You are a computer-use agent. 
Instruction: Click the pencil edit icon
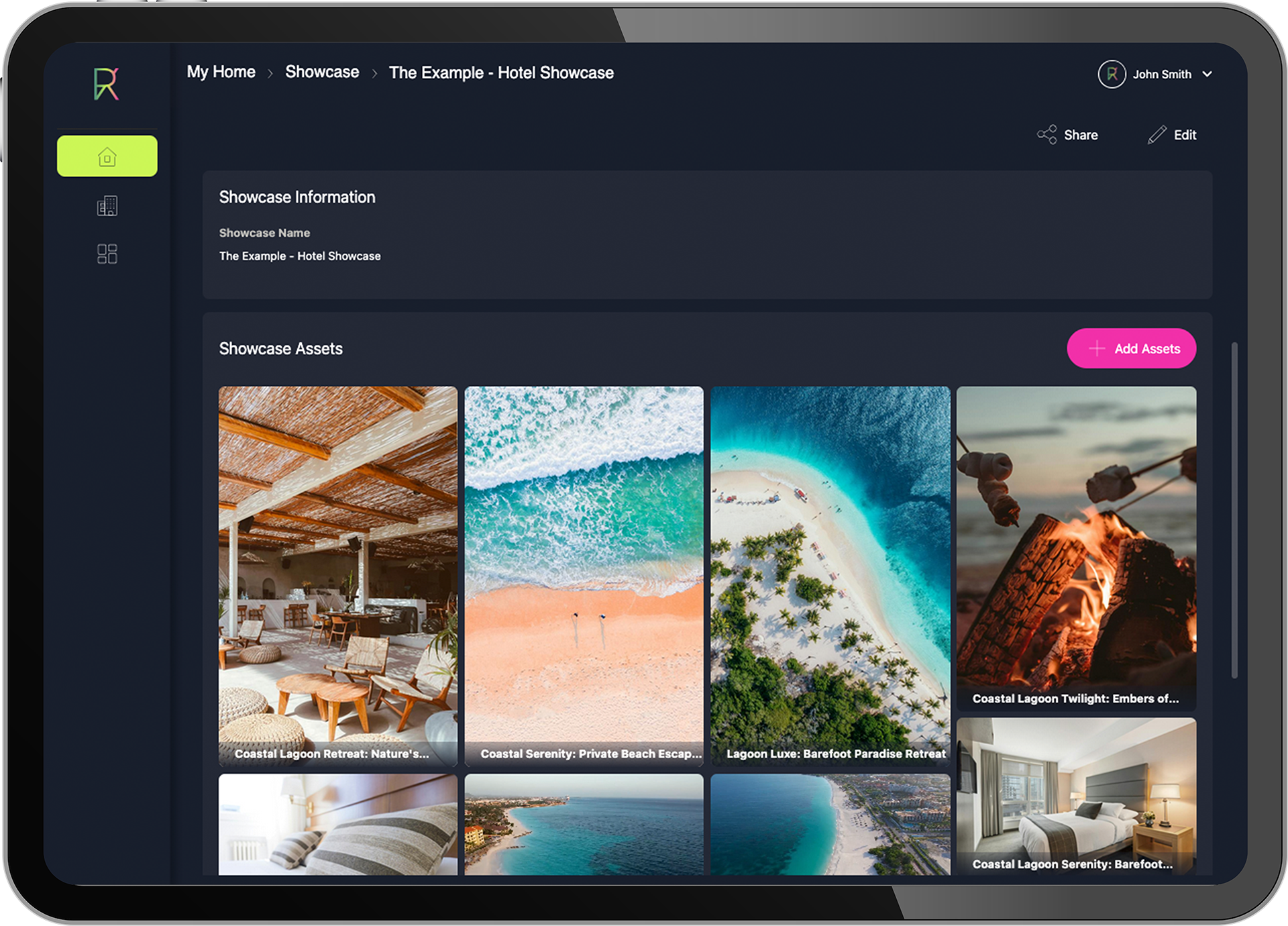tap(1157, 135)
